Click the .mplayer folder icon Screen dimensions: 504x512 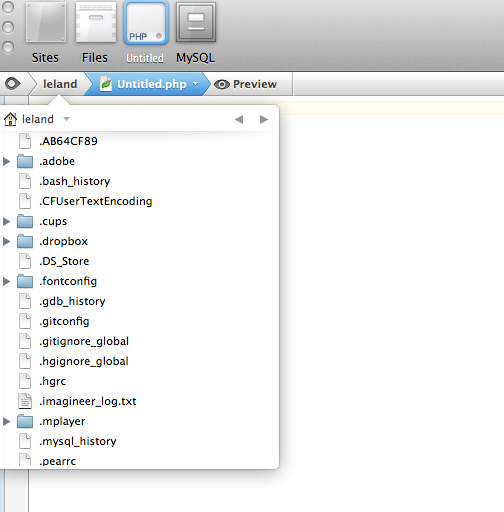(25, 421)
